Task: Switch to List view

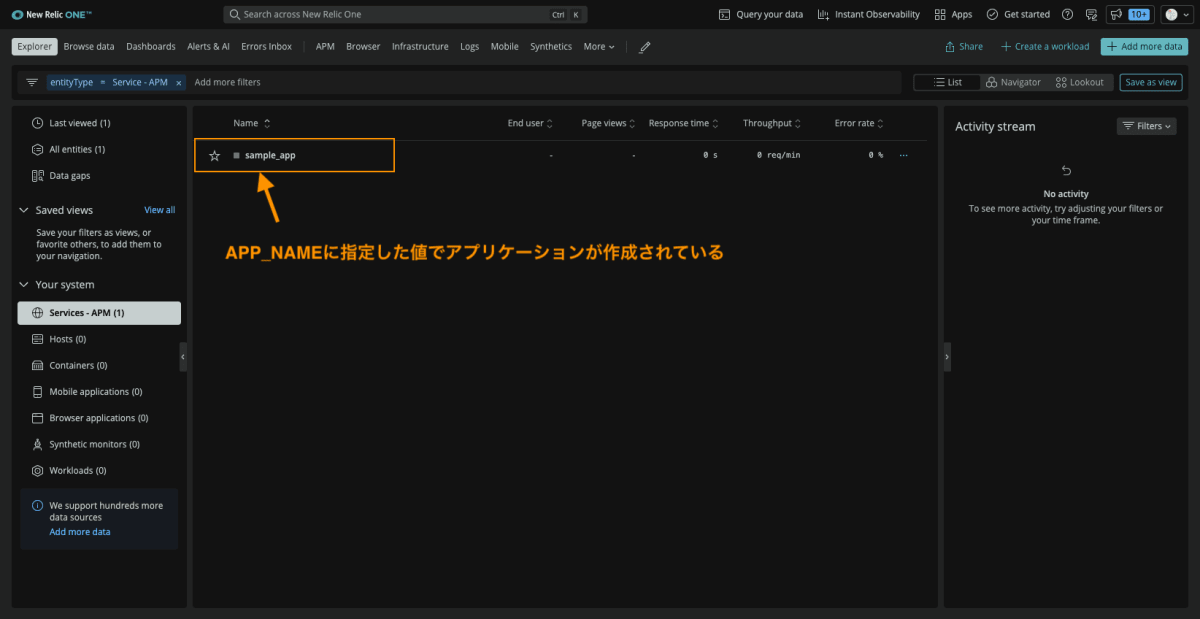Action: (946, 82)
